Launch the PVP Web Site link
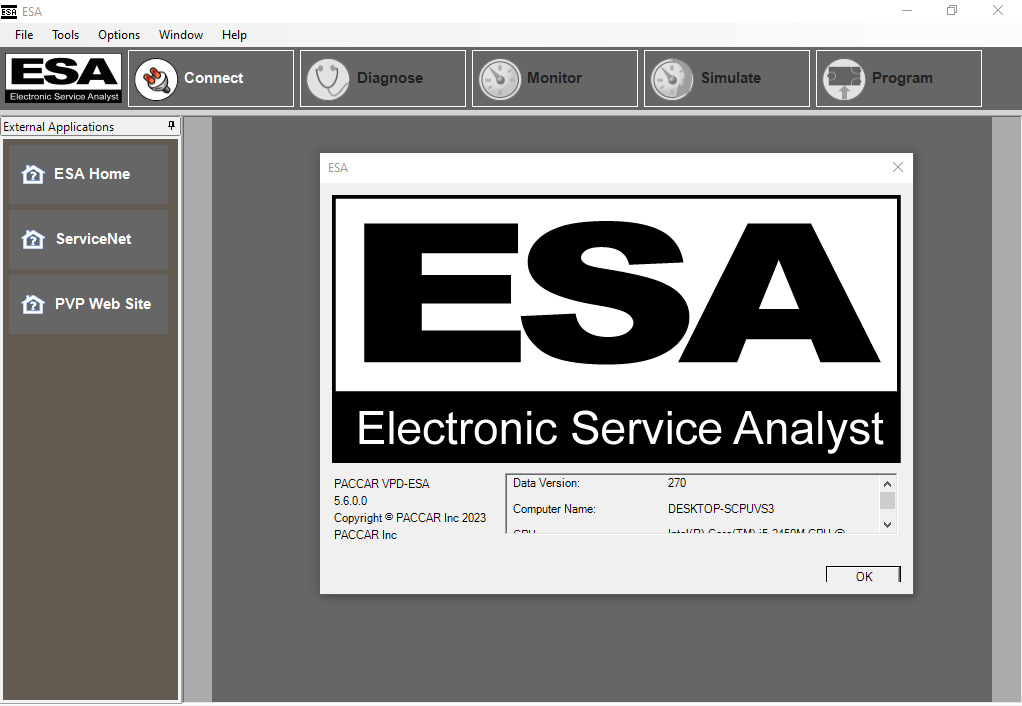Image resolution: width=1022 pixels, height=706 pixels. point(88,303)
